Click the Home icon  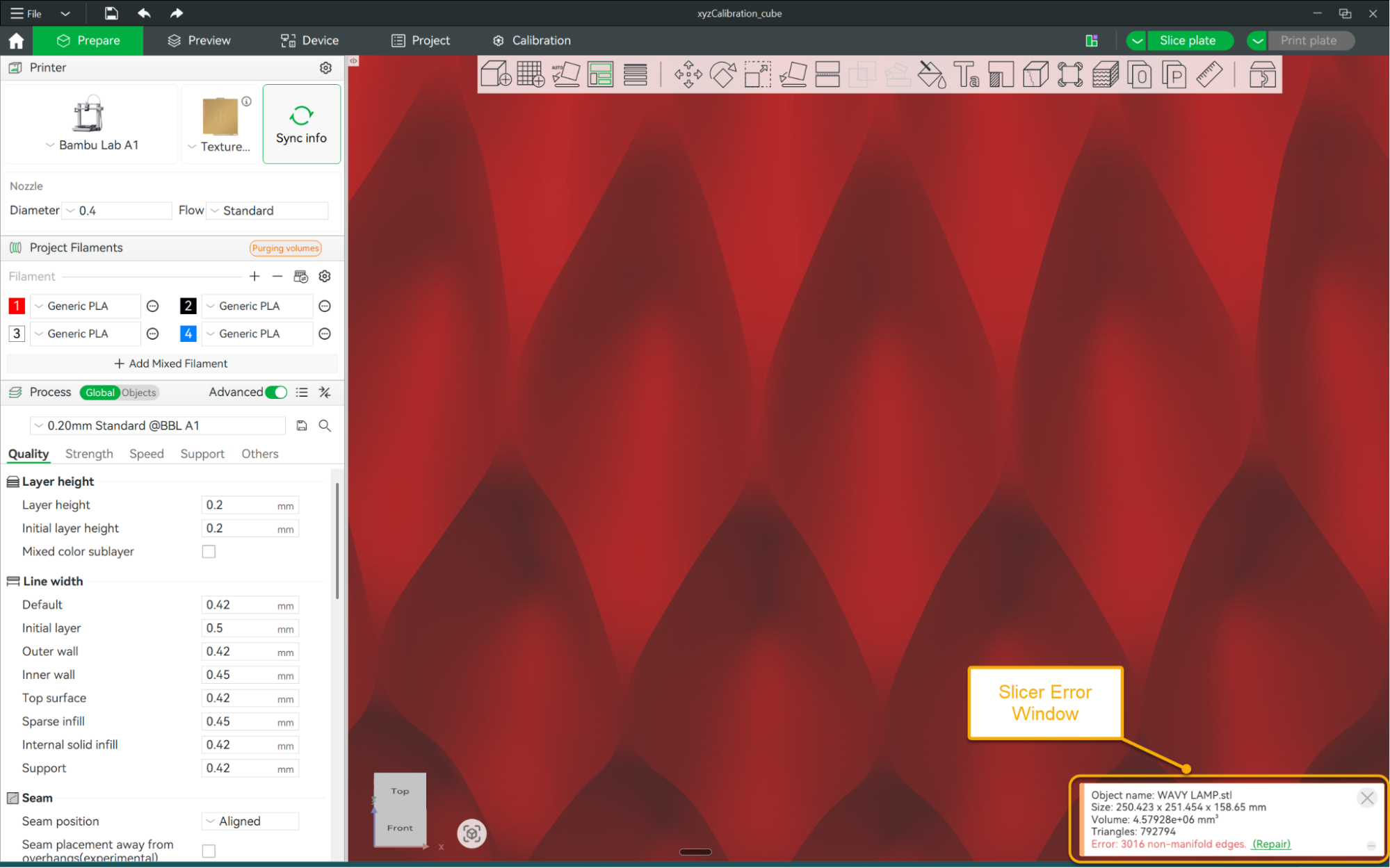[x=16, y=41]
